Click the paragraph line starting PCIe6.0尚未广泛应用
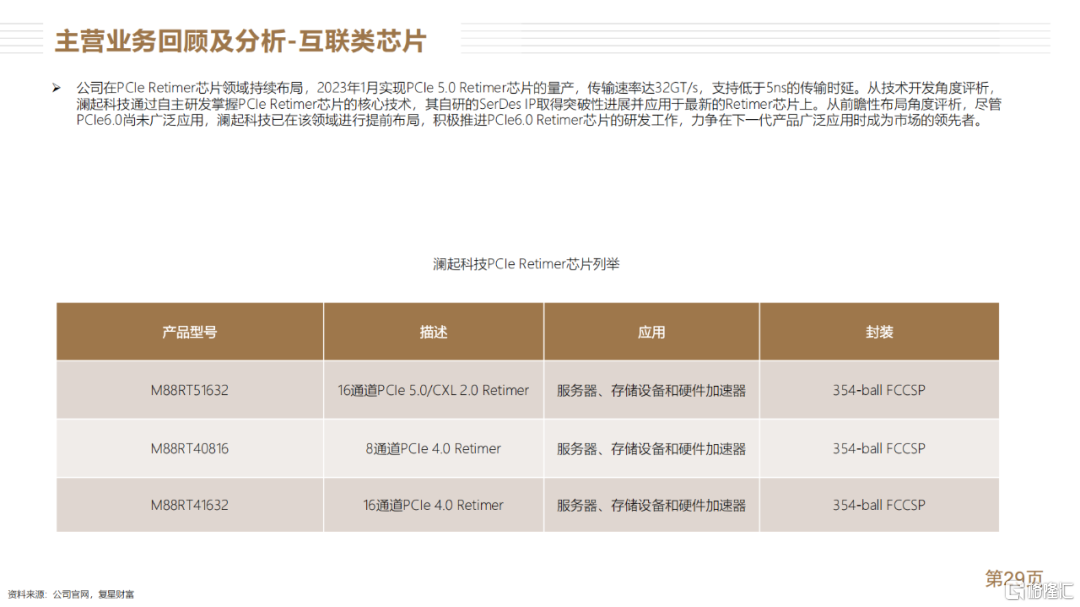Screen dimensions: 1080x607 [x=530, y=120]
